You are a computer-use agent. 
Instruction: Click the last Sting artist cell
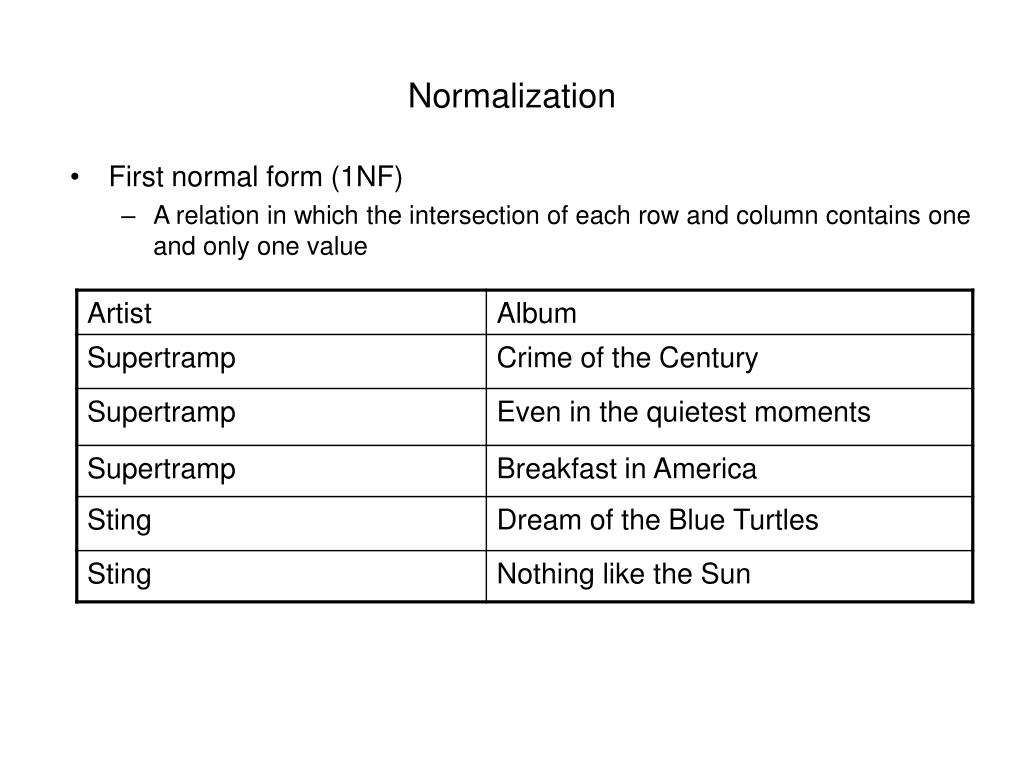point(281,575)
